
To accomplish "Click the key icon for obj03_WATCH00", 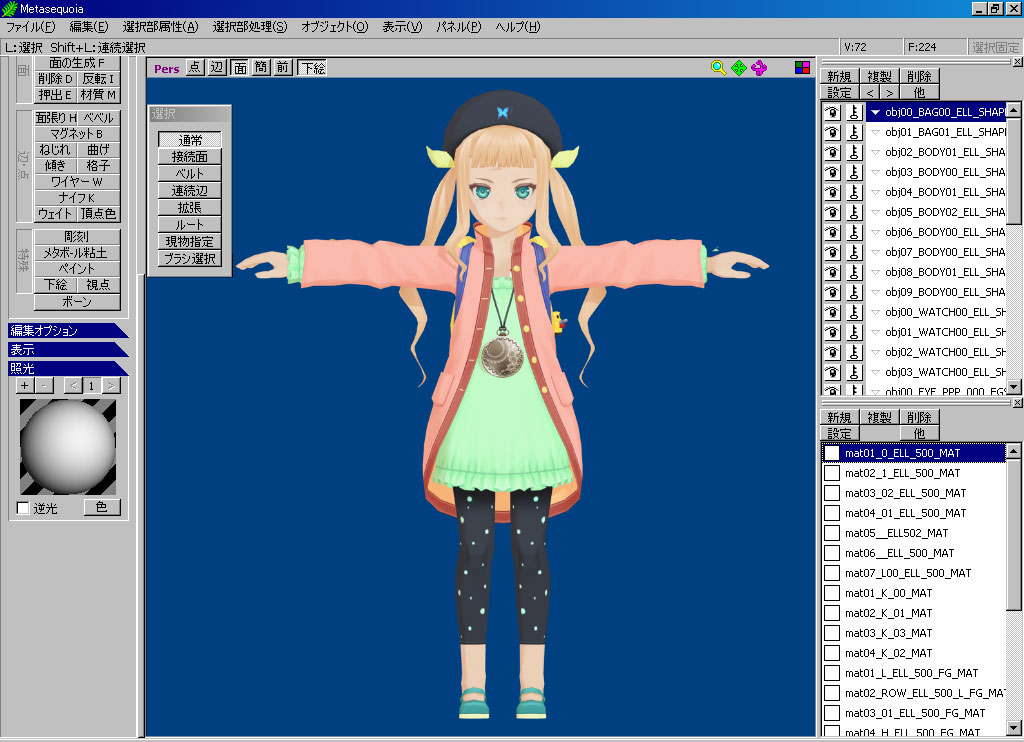I will [x=854, y=372].
